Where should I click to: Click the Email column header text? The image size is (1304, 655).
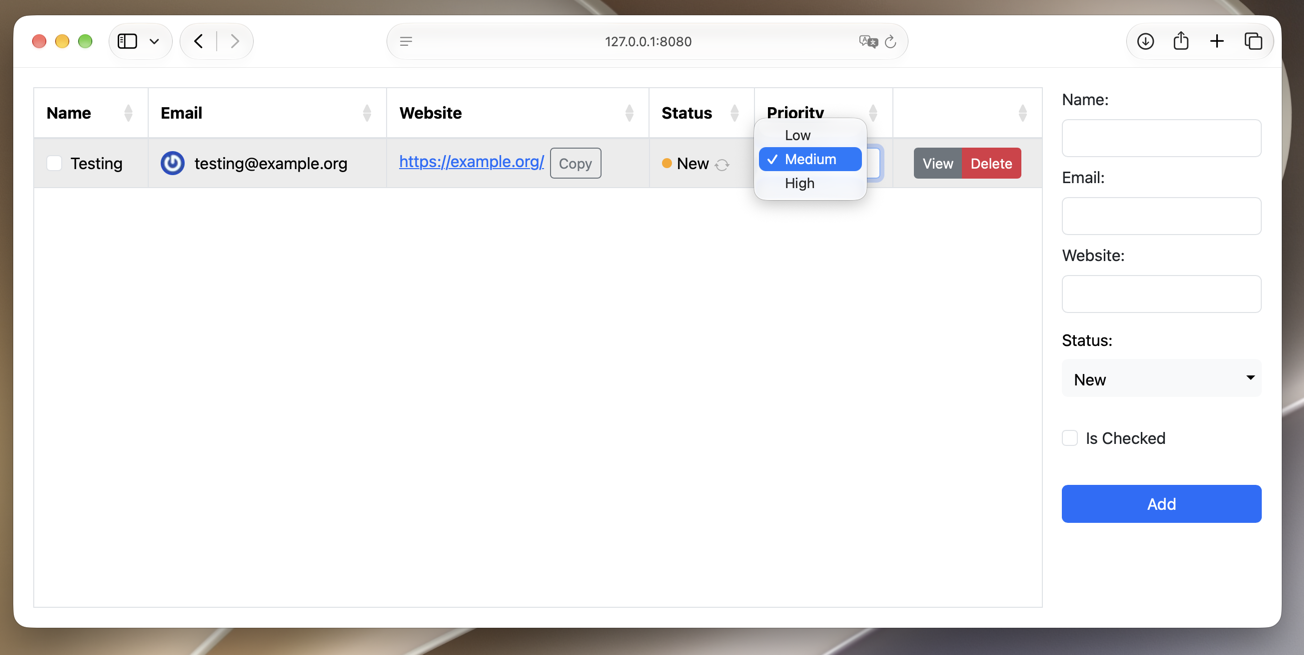pos(181,113)
